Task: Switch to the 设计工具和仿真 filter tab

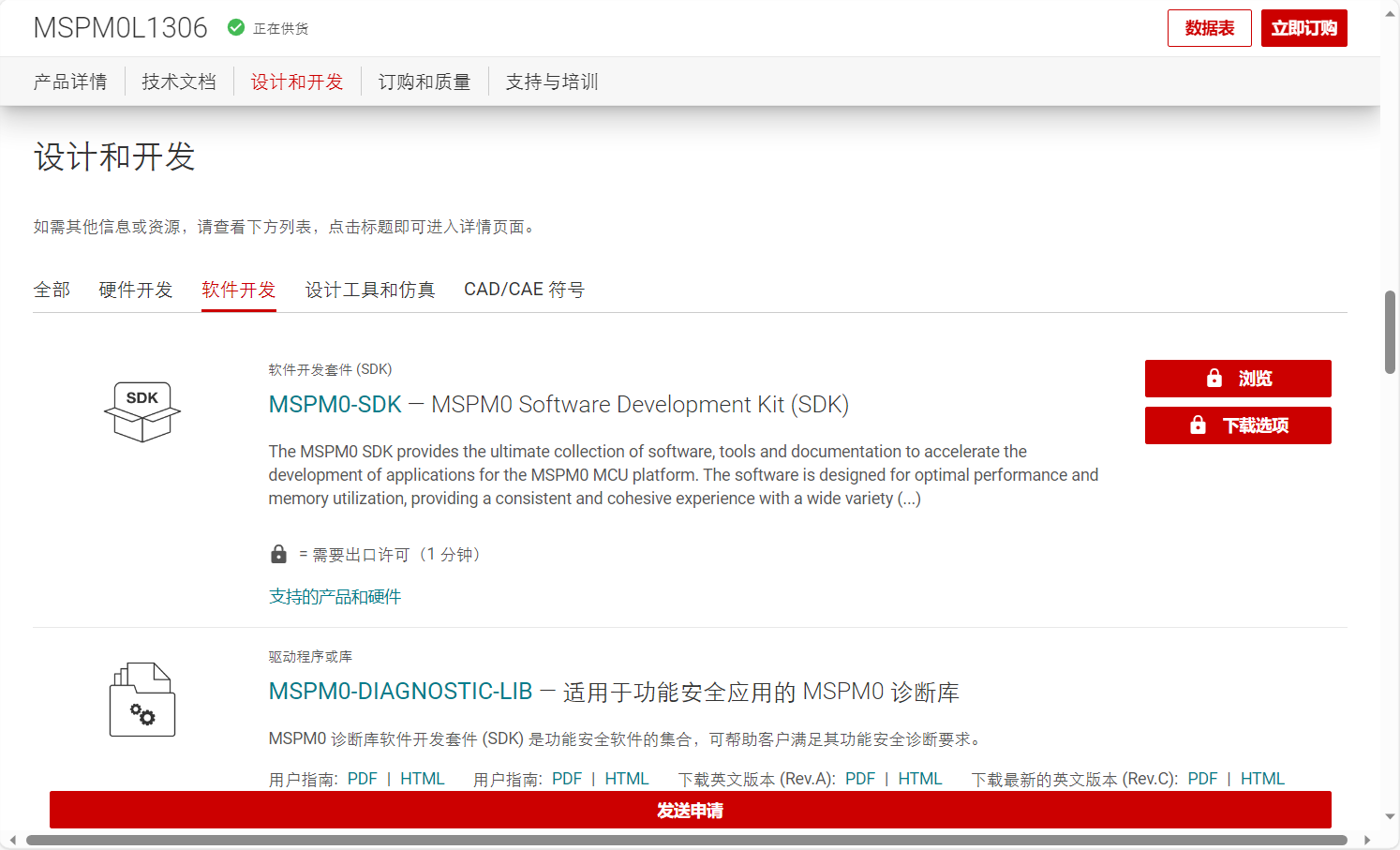Action: [x=370, y=291]
